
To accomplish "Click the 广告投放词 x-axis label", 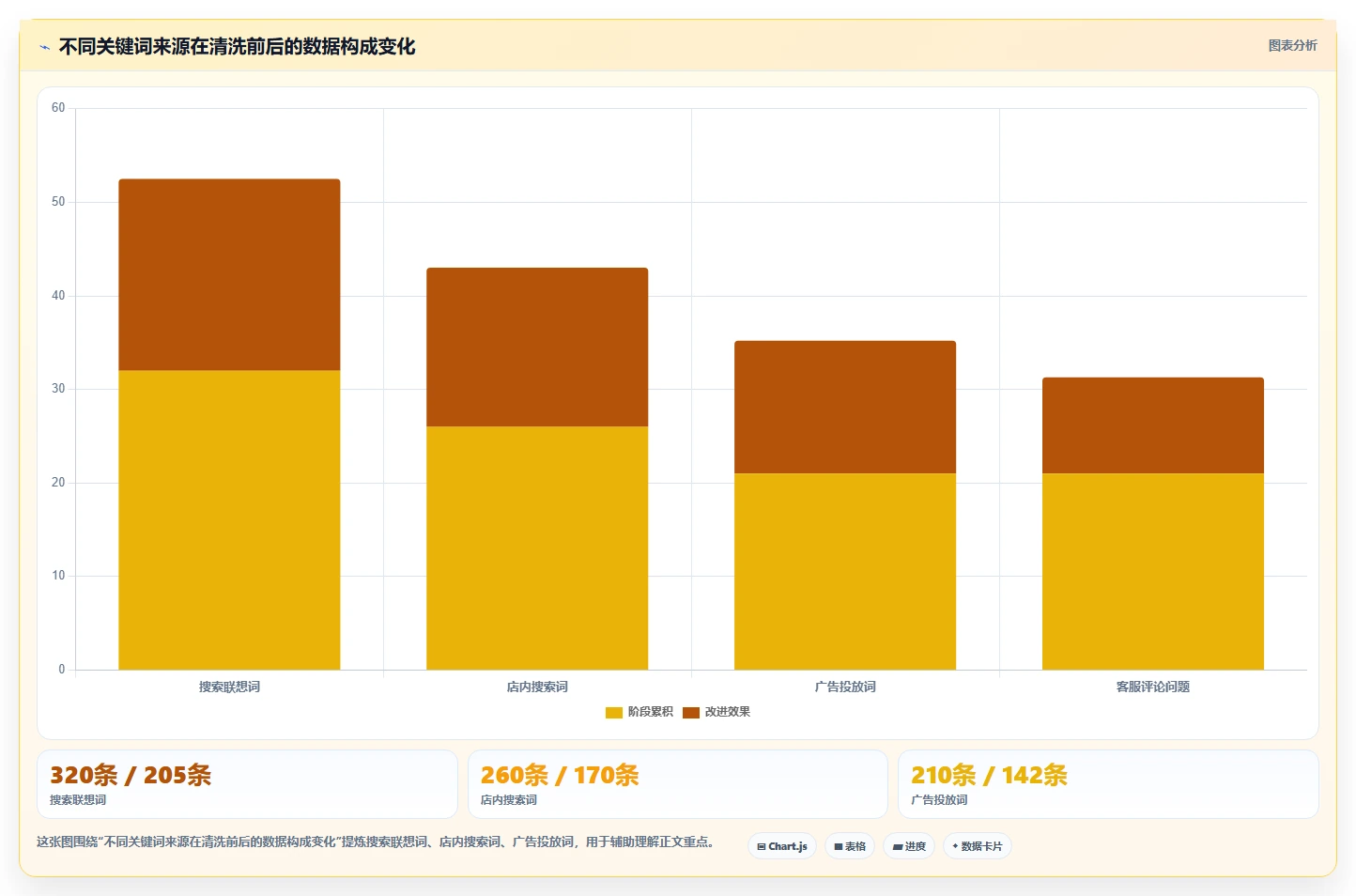I will tap(845, 687).
